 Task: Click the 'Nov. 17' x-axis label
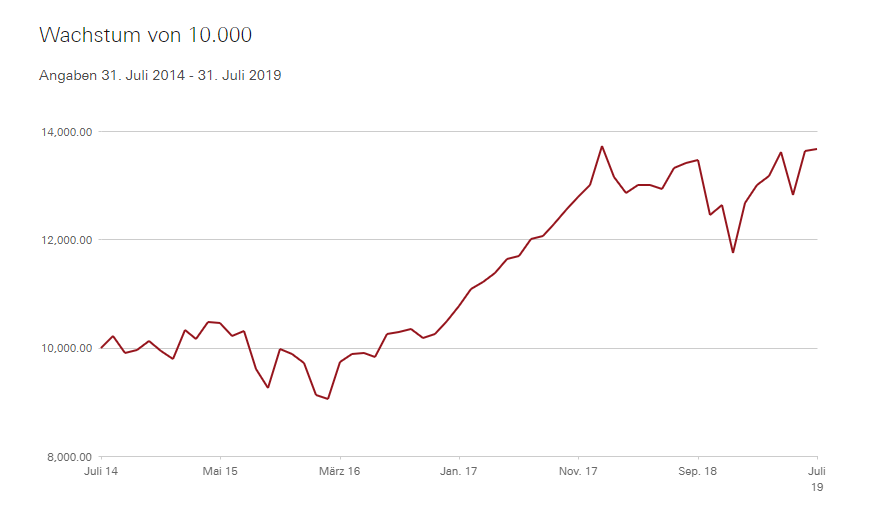[578, 471]
